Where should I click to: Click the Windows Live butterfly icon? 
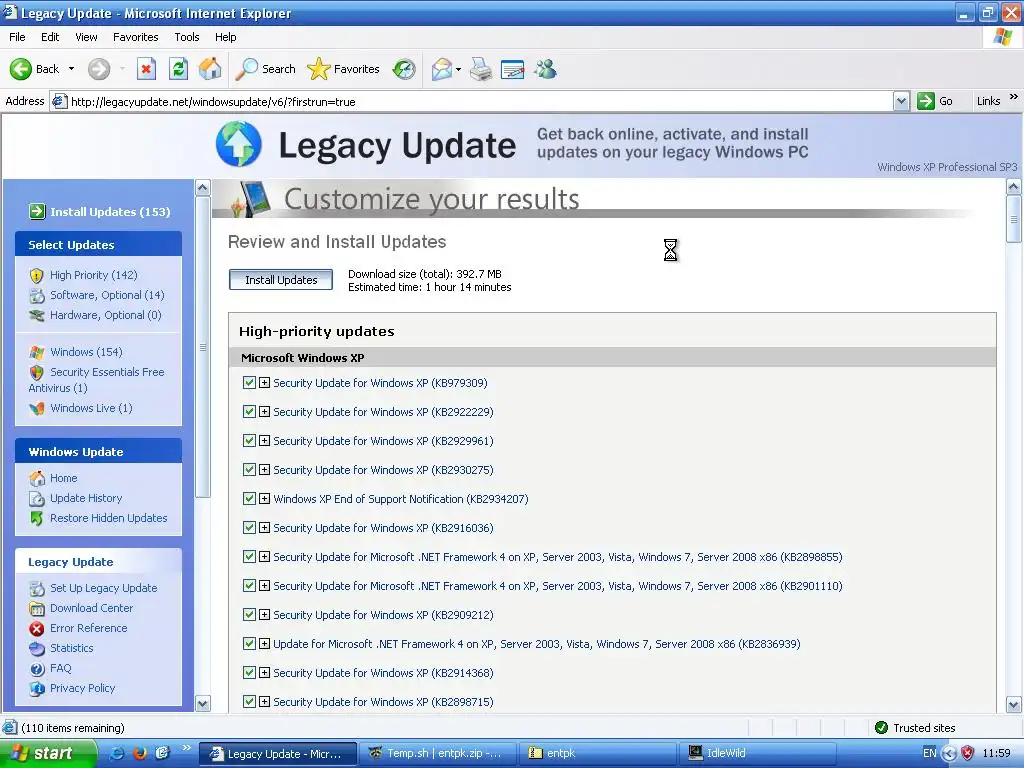tap(37, 408)
